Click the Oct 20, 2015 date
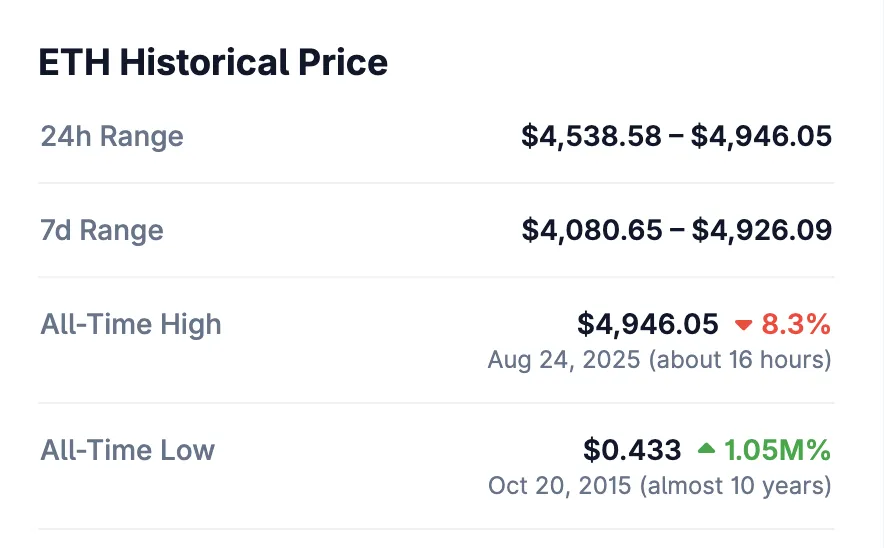 pos(560,486)
